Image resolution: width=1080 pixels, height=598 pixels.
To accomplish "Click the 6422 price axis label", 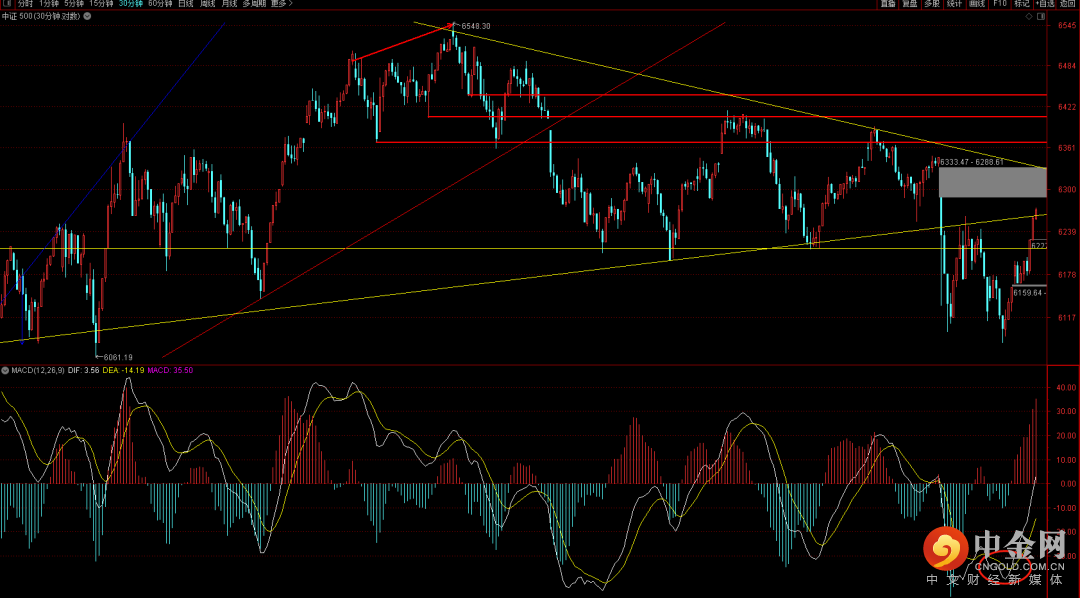I will [x=1067, y=107].
